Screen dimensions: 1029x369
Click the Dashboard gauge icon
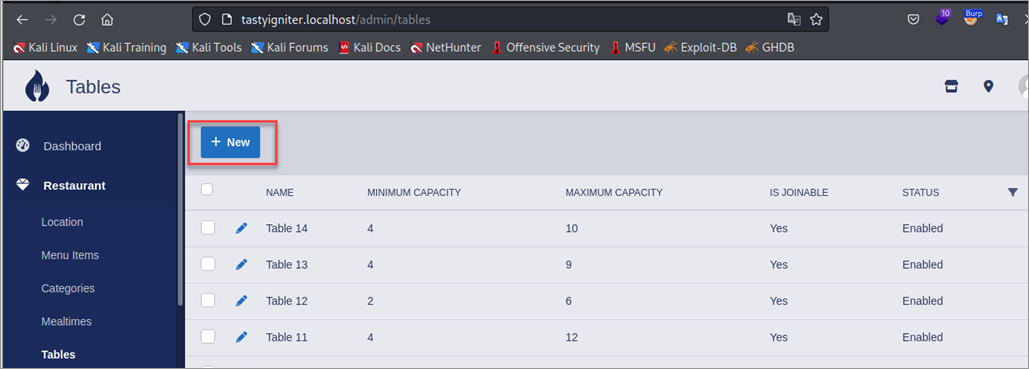23,146
